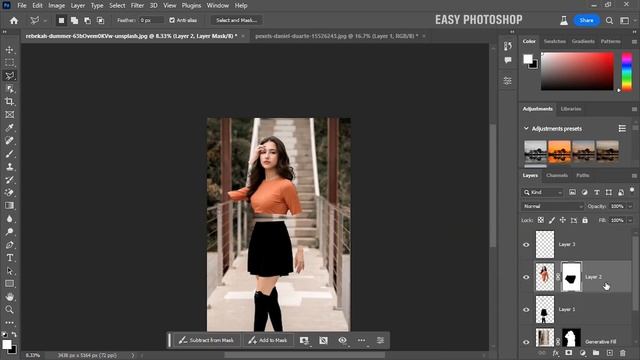Toggle lock transparent pixels
The width and height of the screenshot is (640, 360).
click(541, 220)
